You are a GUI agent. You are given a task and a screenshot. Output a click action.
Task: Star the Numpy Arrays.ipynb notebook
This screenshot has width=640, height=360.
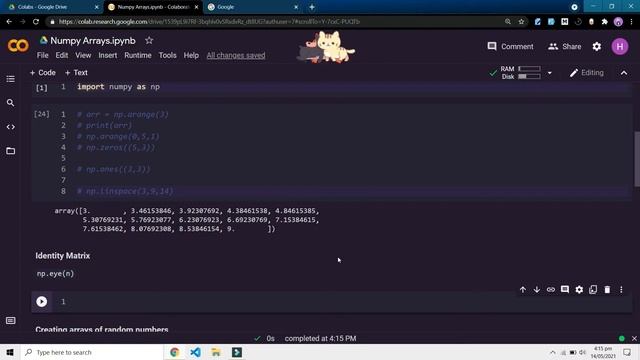tap(149, 40)
